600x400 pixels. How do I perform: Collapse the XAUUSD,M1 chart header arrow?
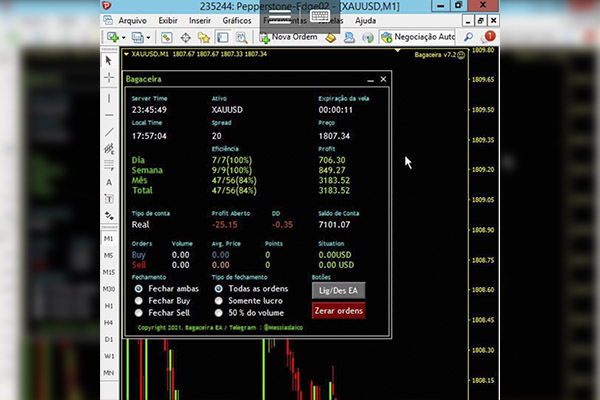(x=125, y=54)
